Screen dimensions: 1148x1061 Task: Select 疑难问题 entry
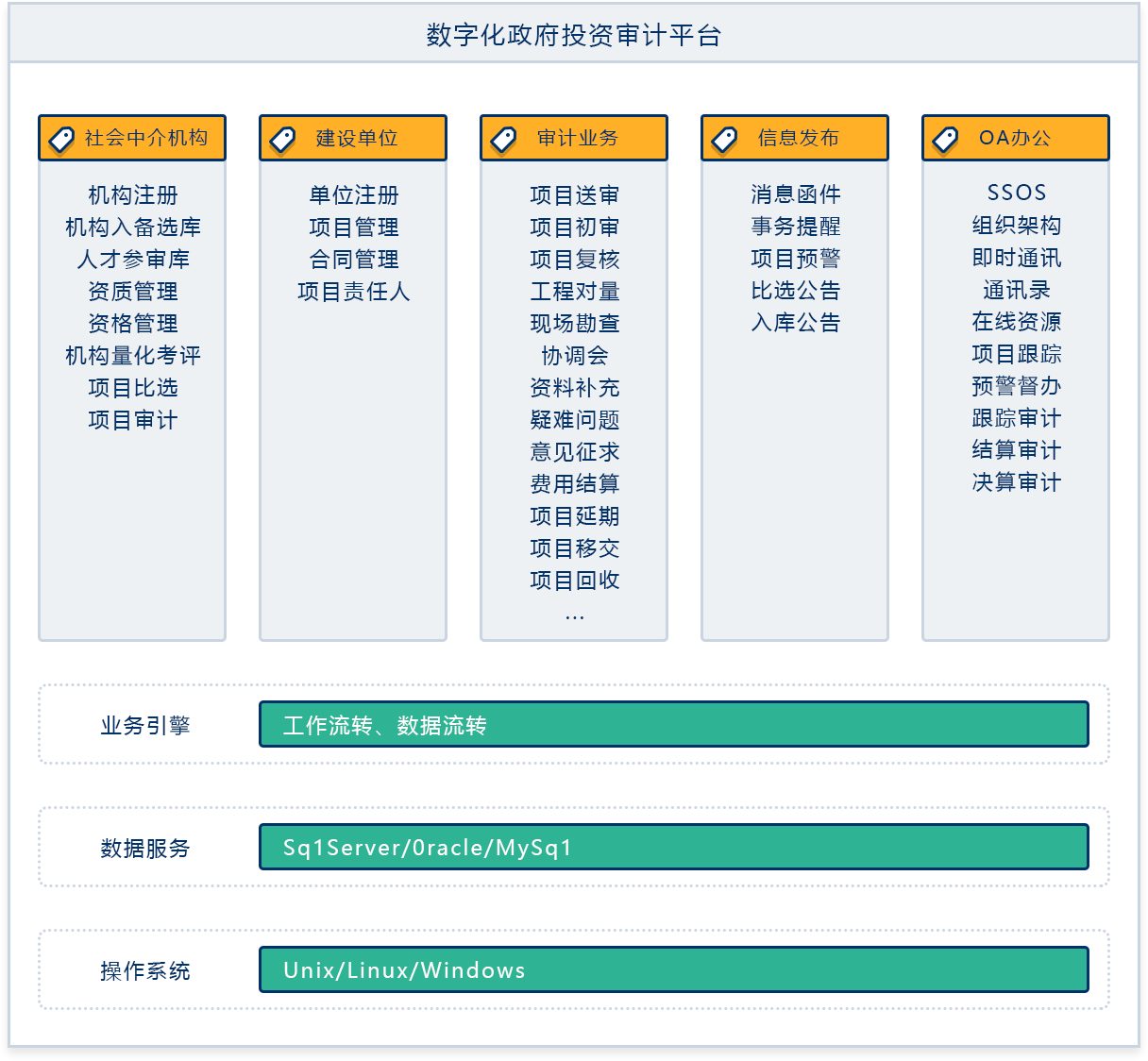[x=575, y=420]
